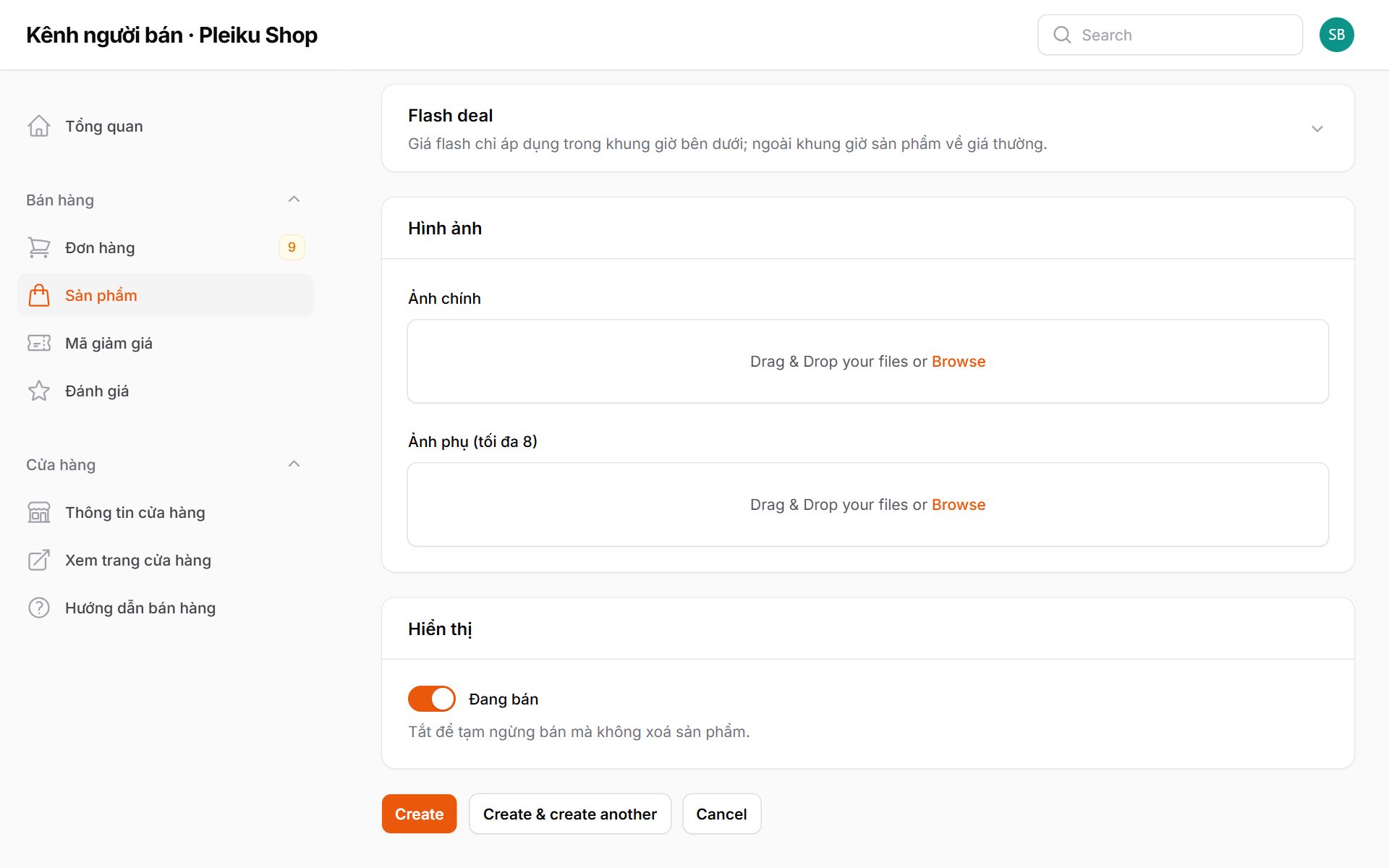Click the orange Create button

419,814
